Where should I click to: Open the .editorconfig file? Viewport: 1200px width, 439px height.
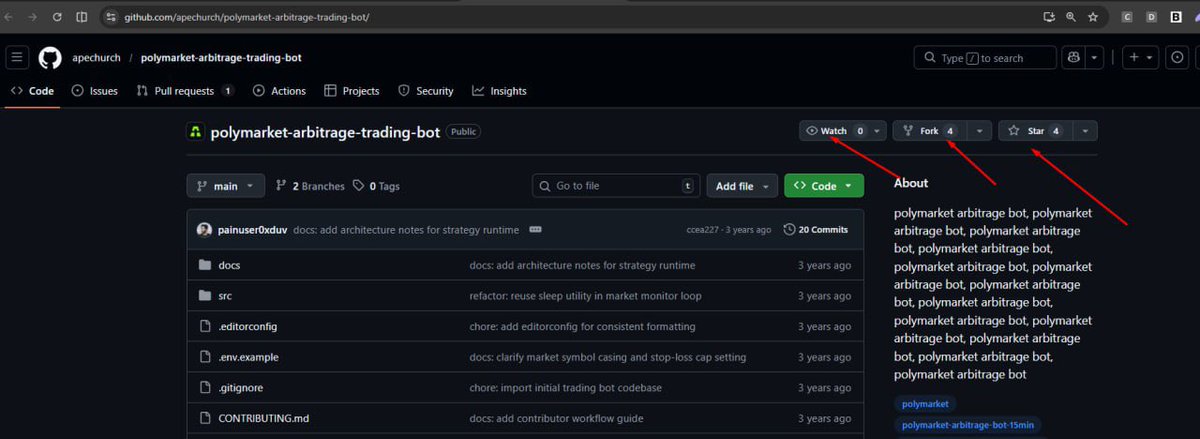[248, 327]
